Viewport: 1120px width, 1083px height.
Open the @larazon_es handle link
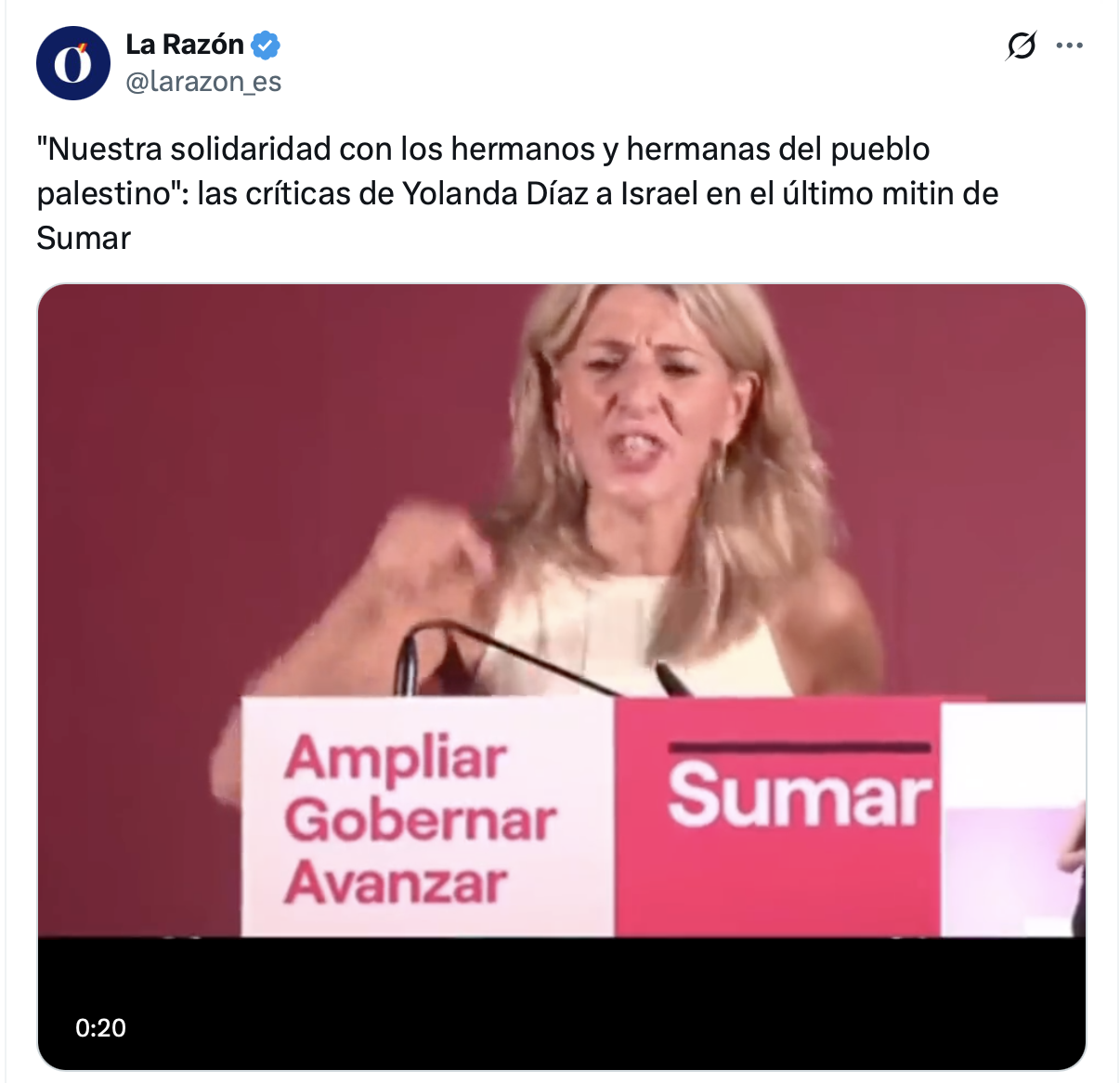pyautogui.click(x=203, y=82)
